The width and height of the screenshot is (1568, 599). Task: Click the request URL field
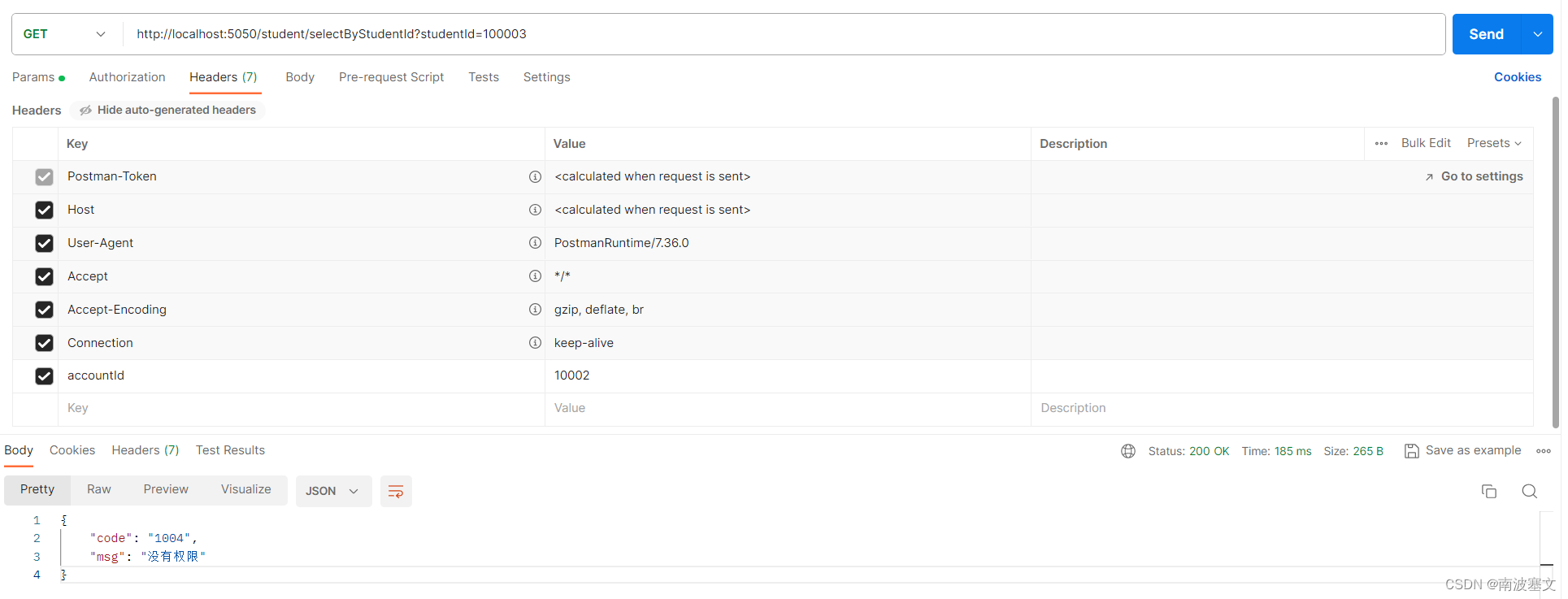(x=784, y=34)
